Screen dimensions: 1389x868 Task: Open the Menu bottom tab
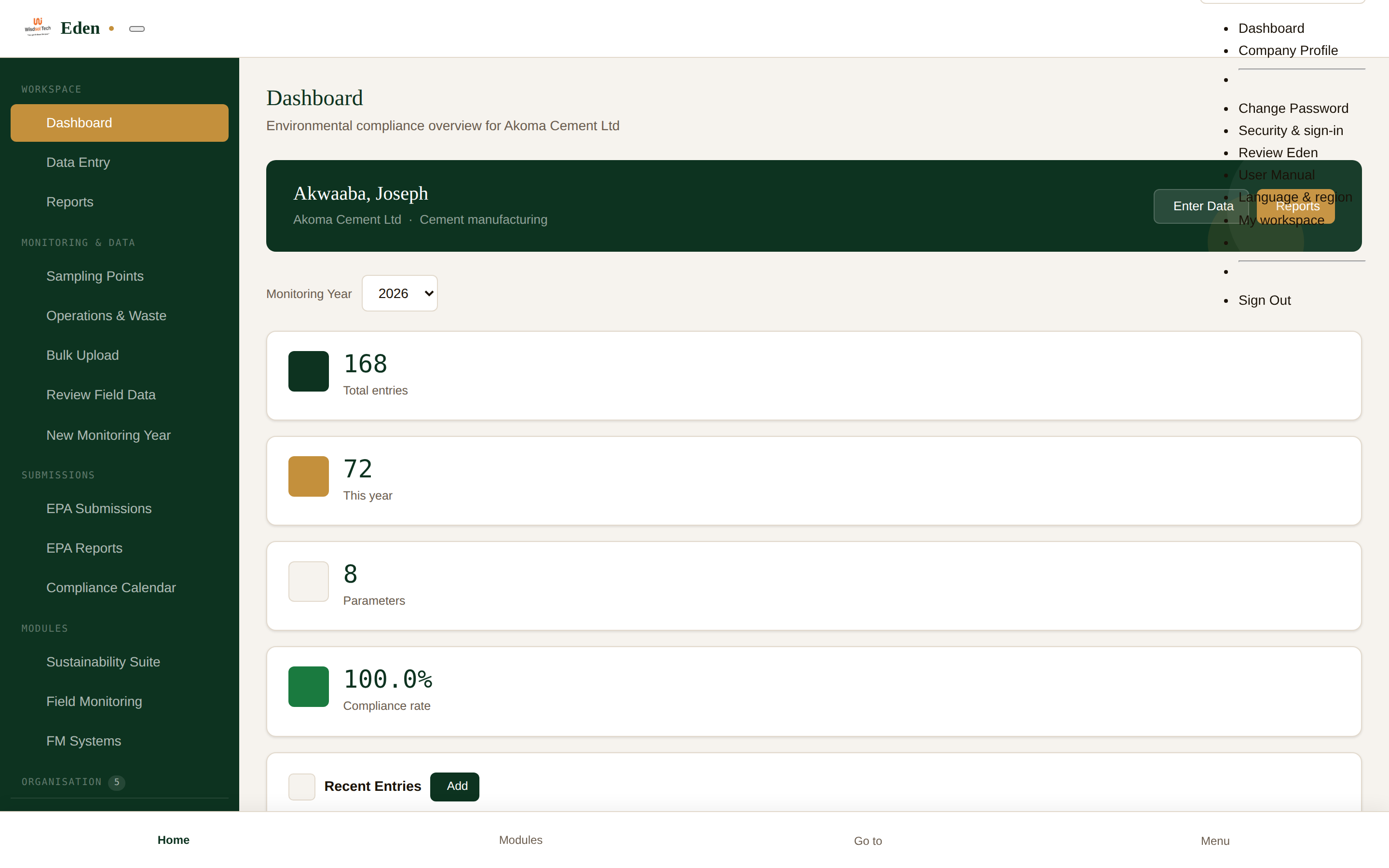[1215, 841]
